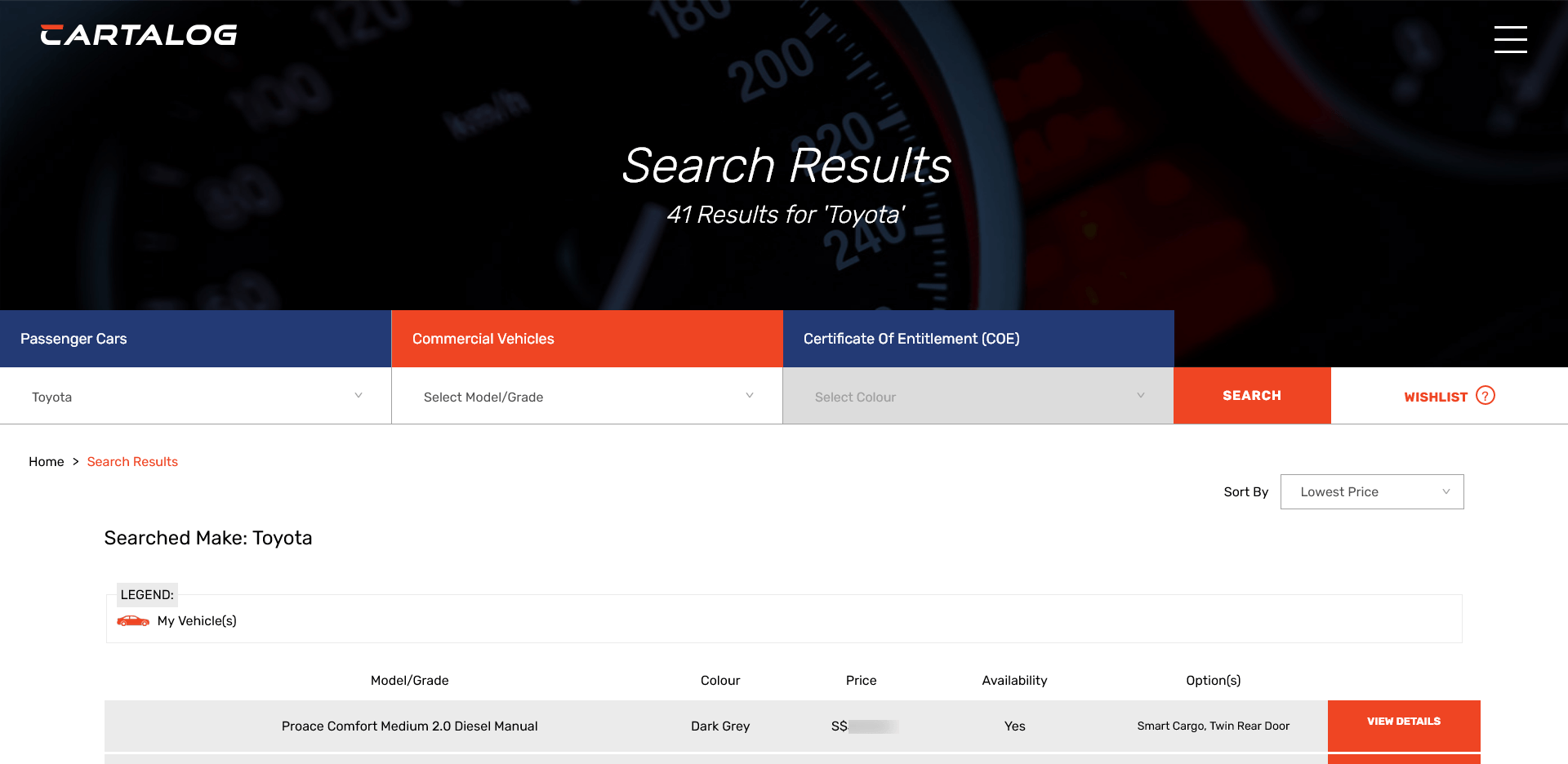Click the Price column header
1568x764 pixels.
[x=861, y=681]
